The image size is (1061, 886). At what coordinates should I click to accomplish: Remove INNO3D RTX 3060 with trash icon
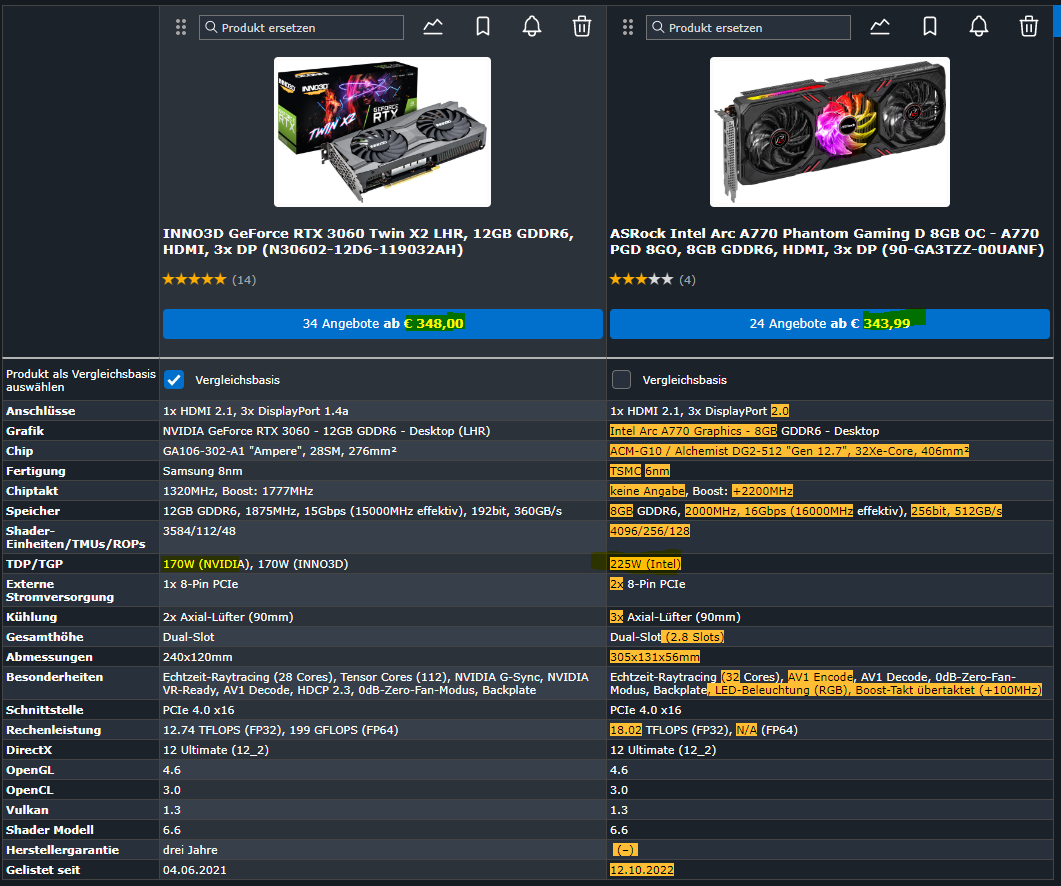pyautogui.click(x=582, y=27)
